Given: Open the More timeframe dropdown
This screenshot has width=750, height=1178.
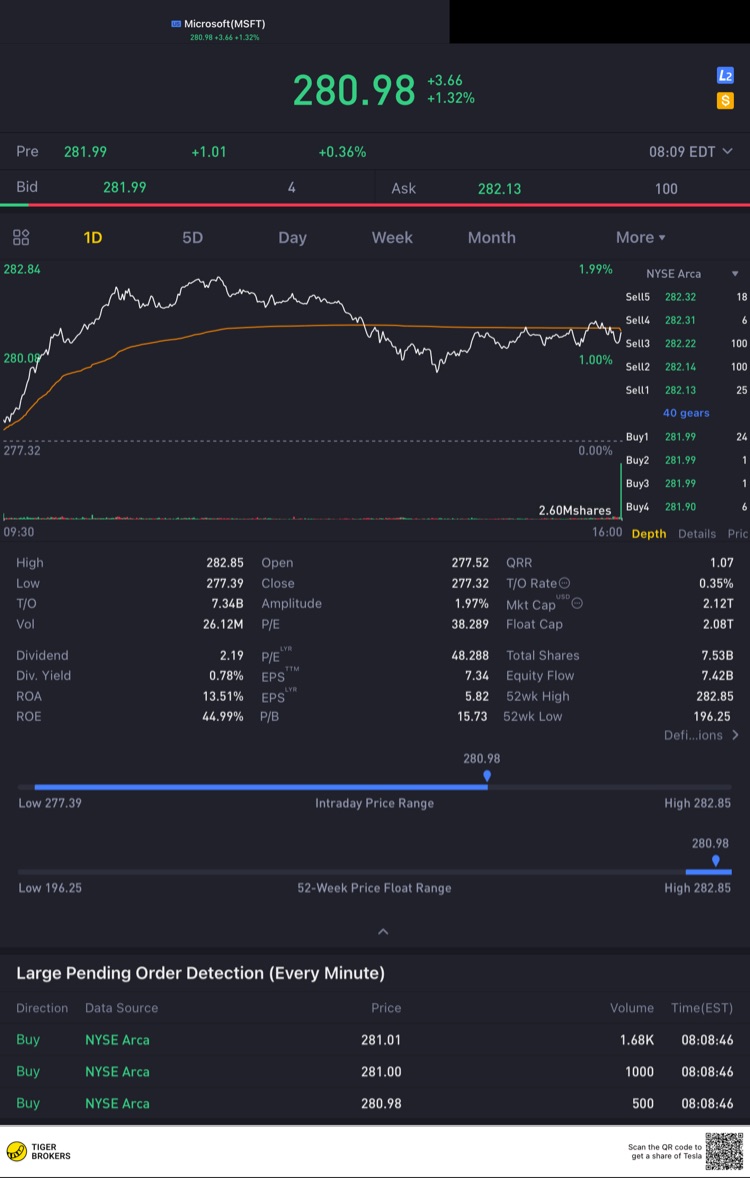Looking at the screenshot, I should [x=640, y=237].
